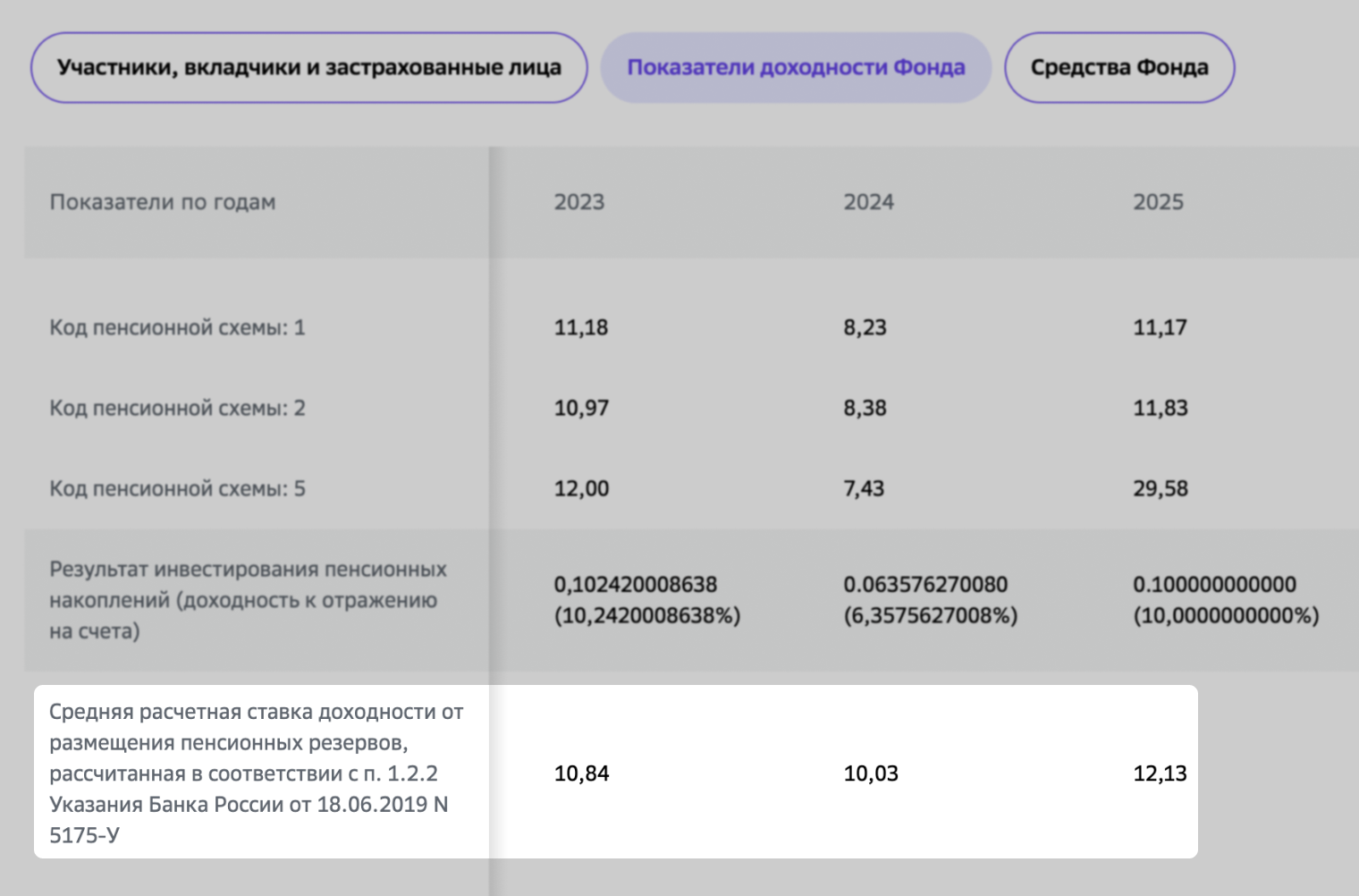Click the value 12,00 in scheme 5
The image size is (1359, 896).
pos(582,488)
